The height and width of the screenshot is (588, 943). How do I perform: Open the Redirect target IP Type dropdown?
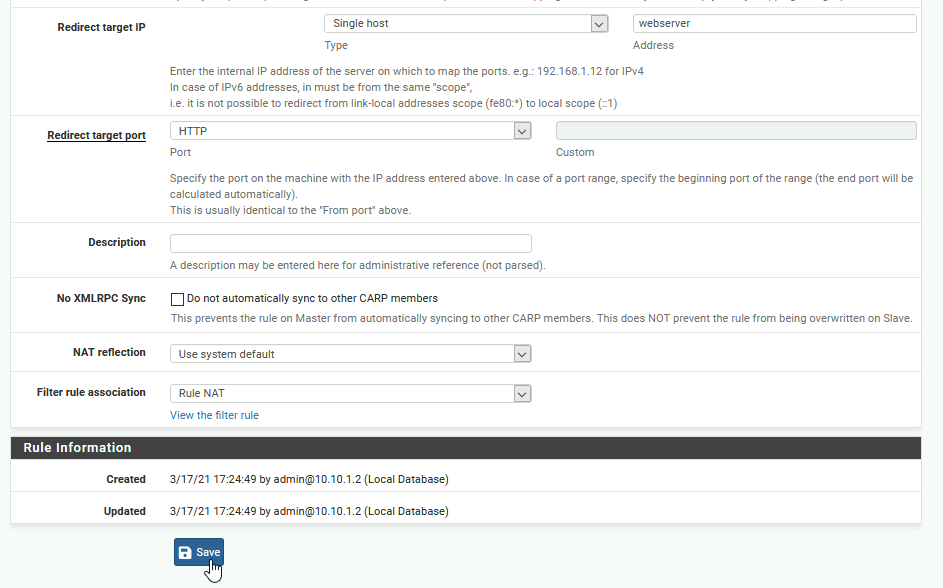point(466,23)
